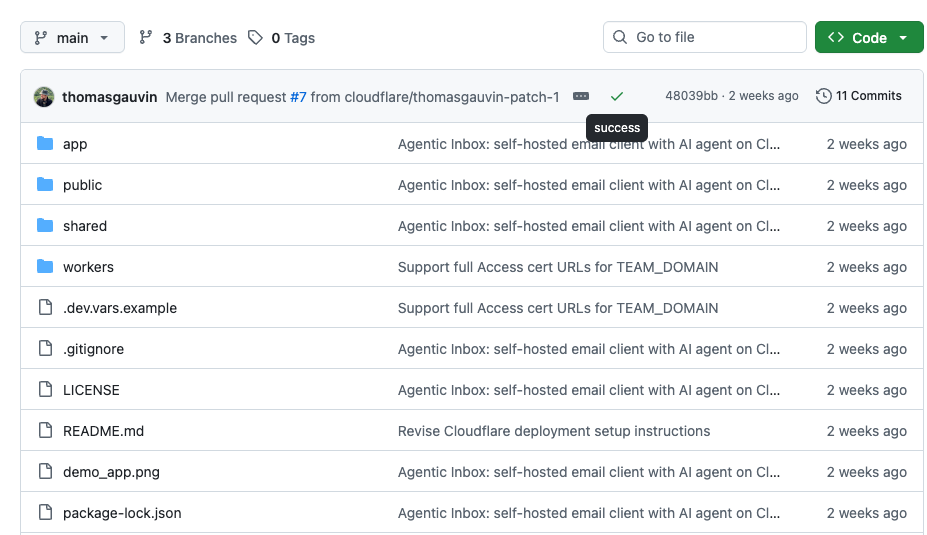Click the LICENSE file icon
The width and height of the screenshot is (927, 535).
(46, 390)
